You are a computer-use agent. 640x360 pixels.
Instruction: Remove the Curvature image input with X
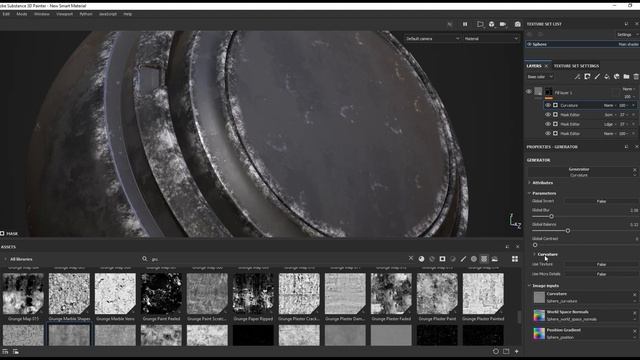pos(635,294)
